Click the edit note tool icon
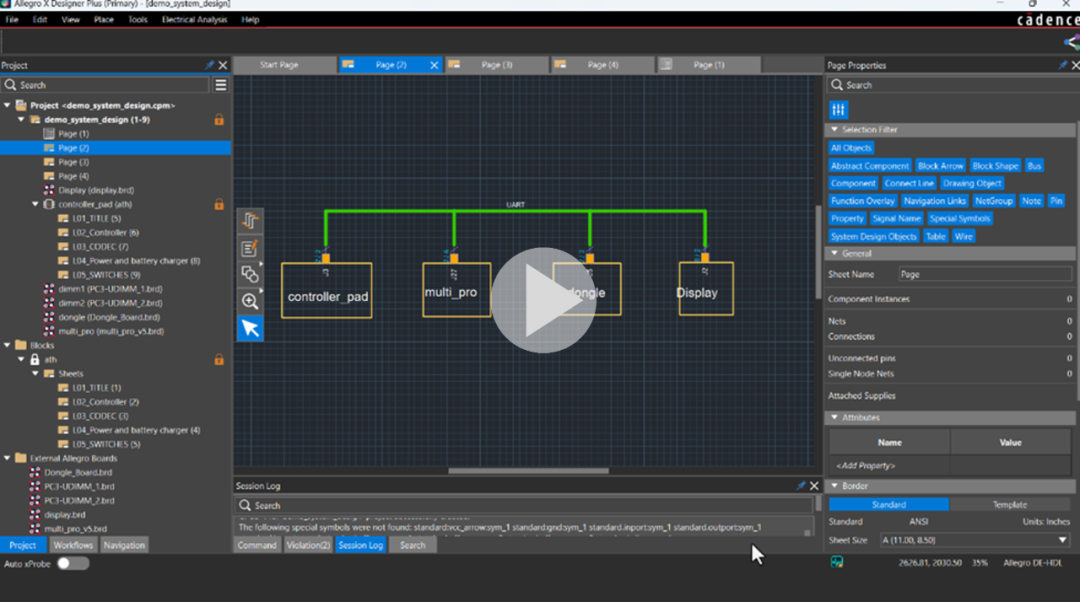The width and height of the screenshot is (1080, 602). pos(250,248)
